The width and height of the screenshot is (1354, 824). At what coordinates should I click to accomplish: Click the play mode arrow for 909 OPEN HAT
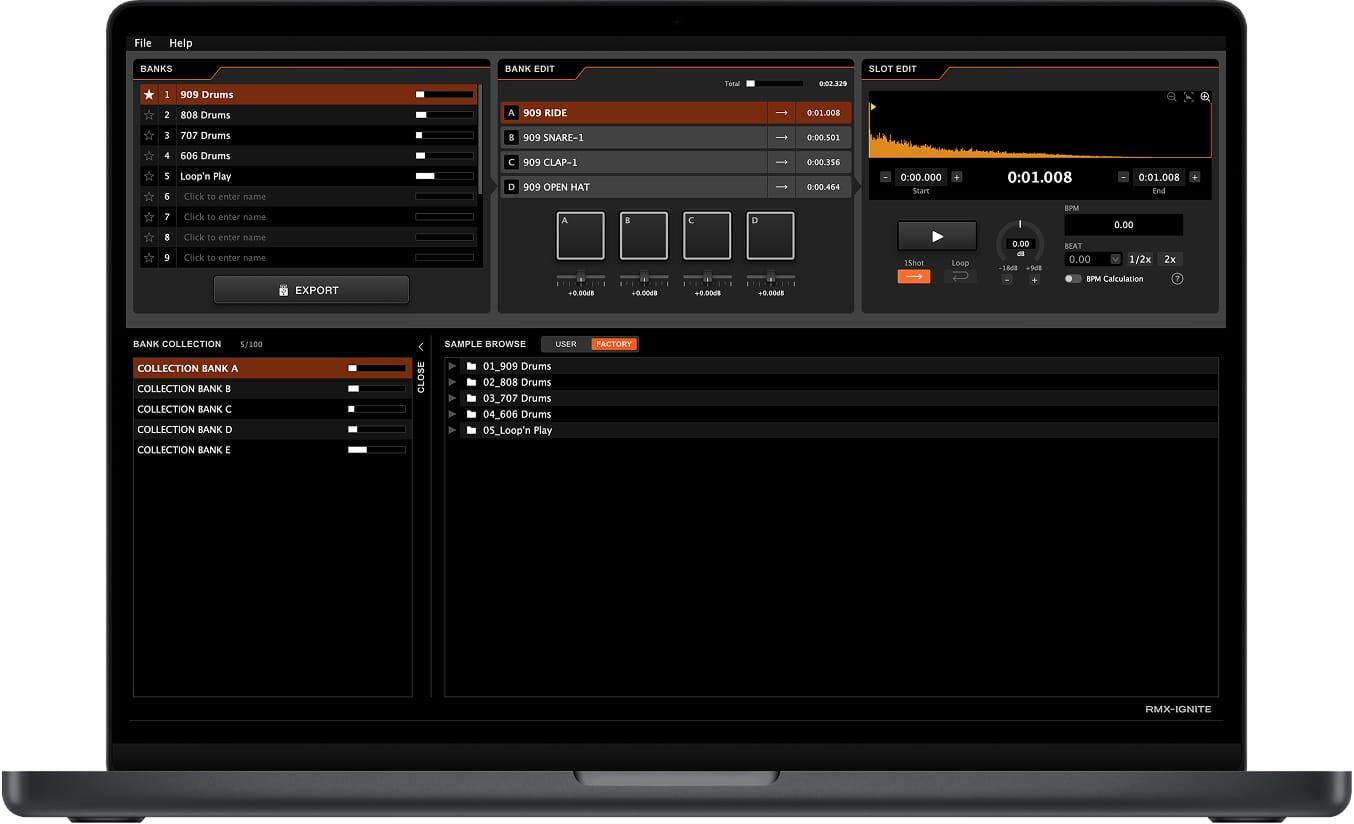[782, 187]
